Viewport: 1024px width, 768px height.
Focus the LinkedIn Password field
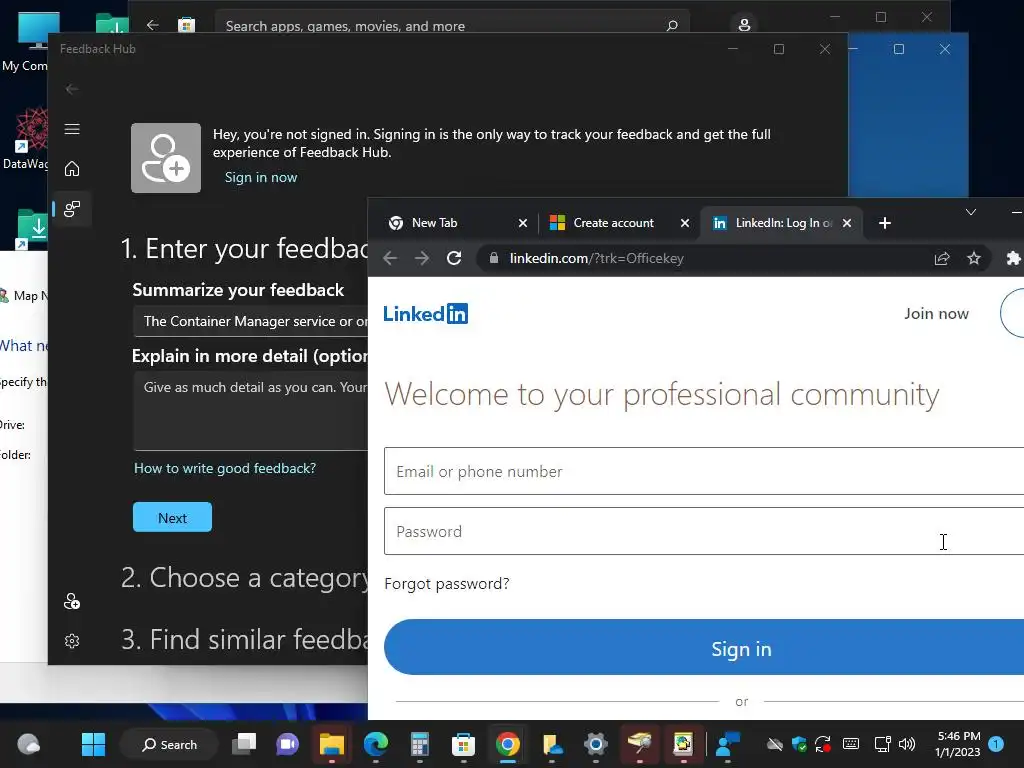(x=704, y=531)
